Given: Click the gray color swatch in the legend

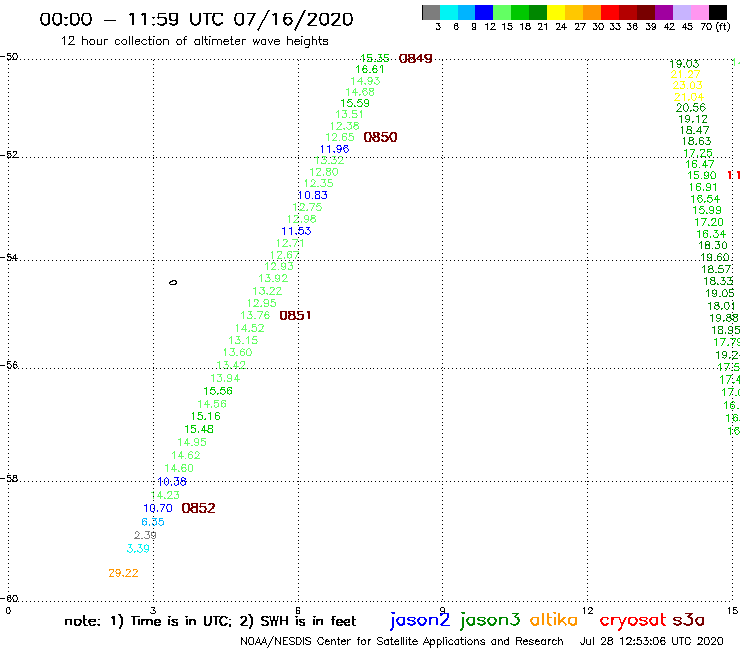Looking at the screenshot, I should [x=431, y=12].
